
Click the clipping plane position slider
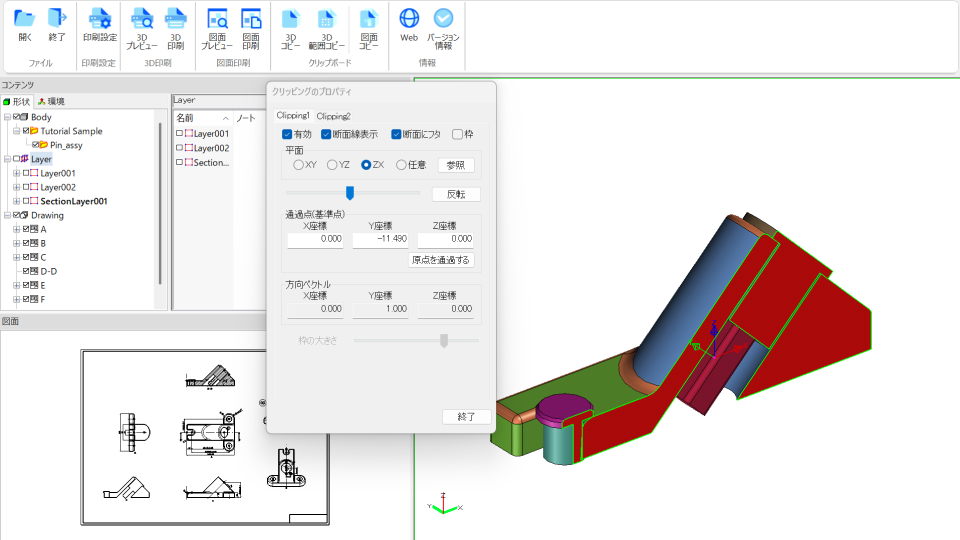[x=350, y=193]
